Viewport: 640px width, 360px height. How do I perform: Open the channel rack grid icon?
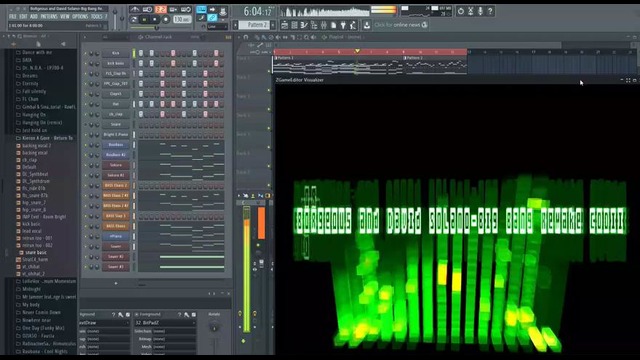pos(294,25)
